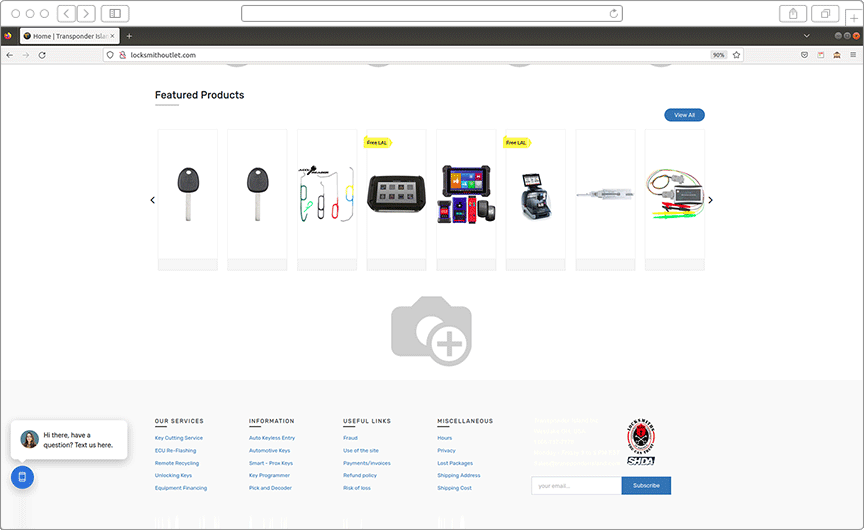
Task: Open the Firefox hamburger menu
Action: click(852, 55)
